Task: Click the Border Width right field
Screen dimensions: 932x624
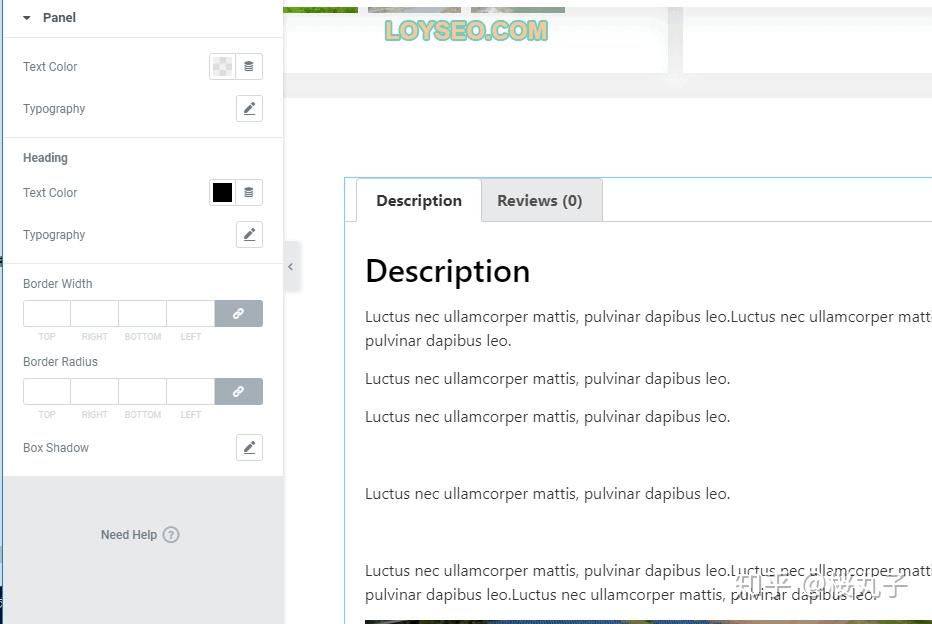Action: [x=95, y=313]
